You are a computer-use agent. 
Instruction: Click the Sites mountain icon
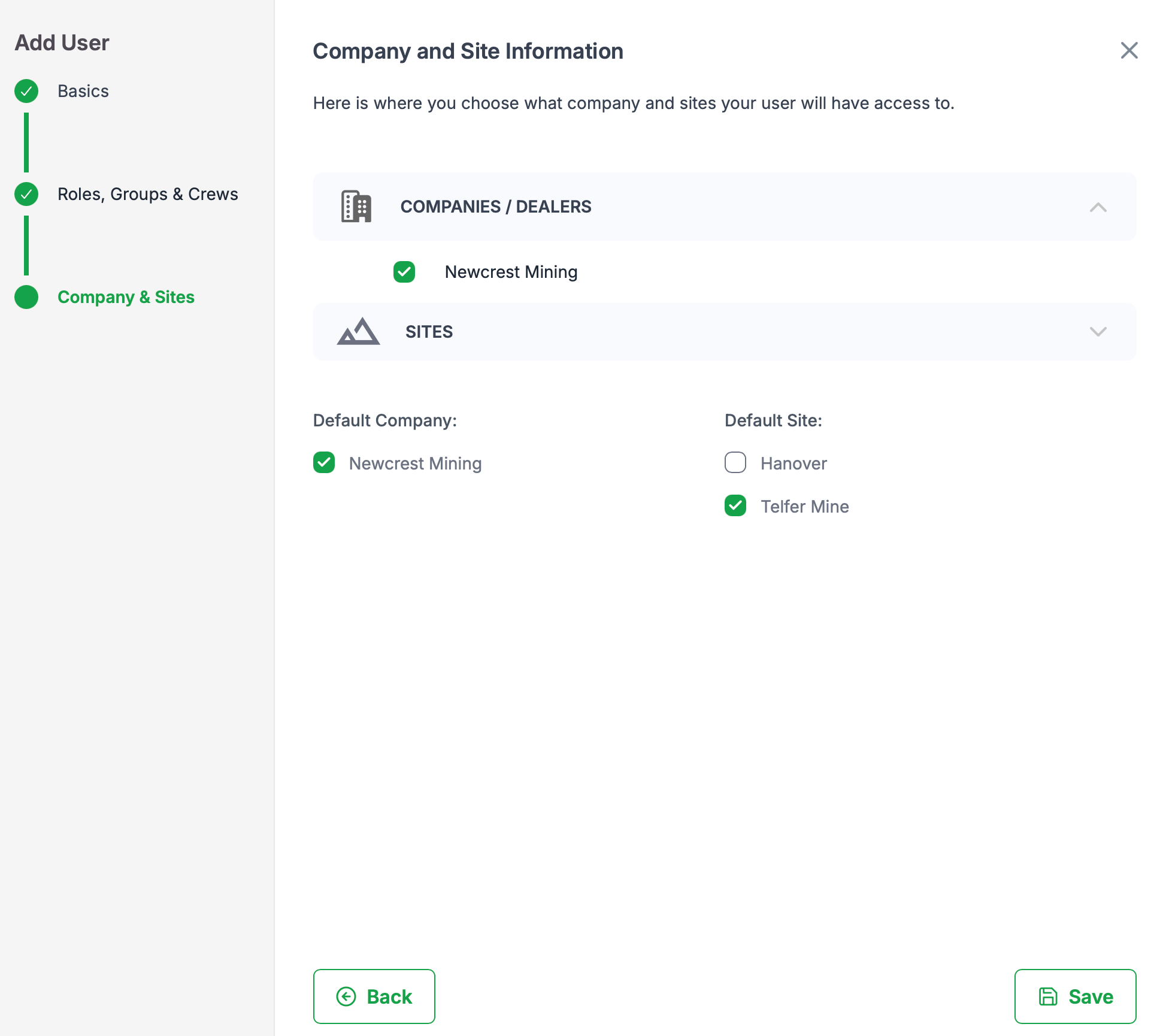(x=358, y=331)
